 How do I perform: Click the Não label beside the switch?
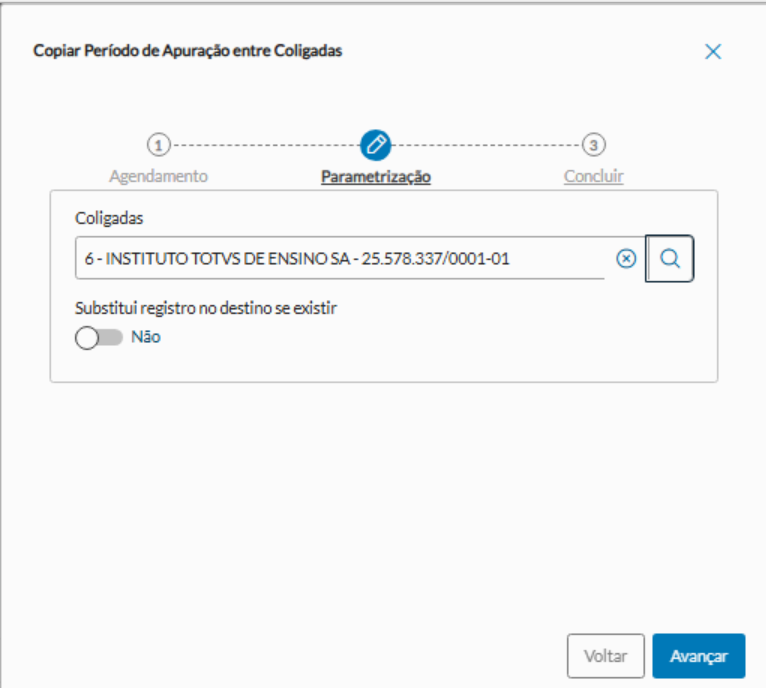[146, 338]
